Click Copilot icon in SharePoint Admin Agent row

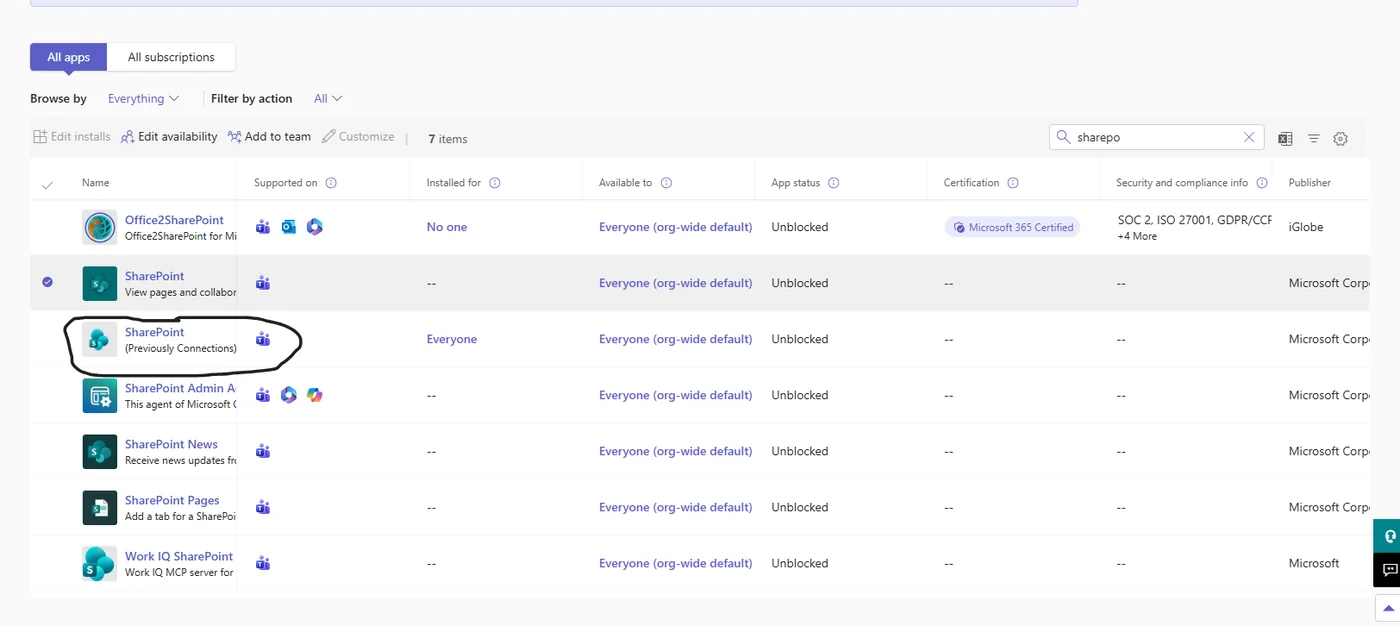[x=315, y=395]
